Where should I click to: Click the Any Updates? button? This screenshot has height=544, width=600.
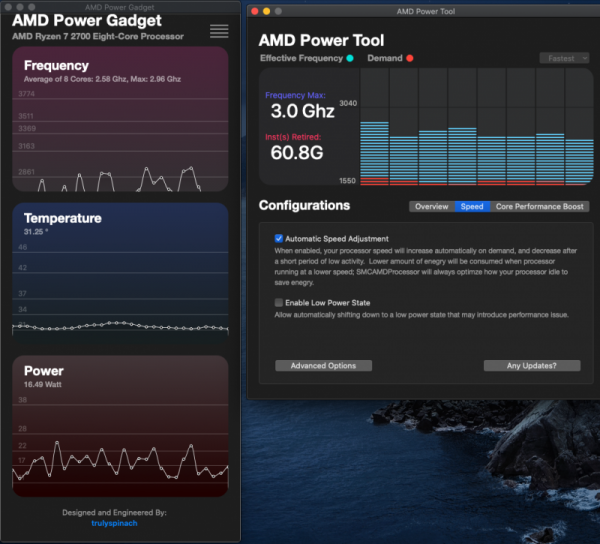(x=532, y=366)
